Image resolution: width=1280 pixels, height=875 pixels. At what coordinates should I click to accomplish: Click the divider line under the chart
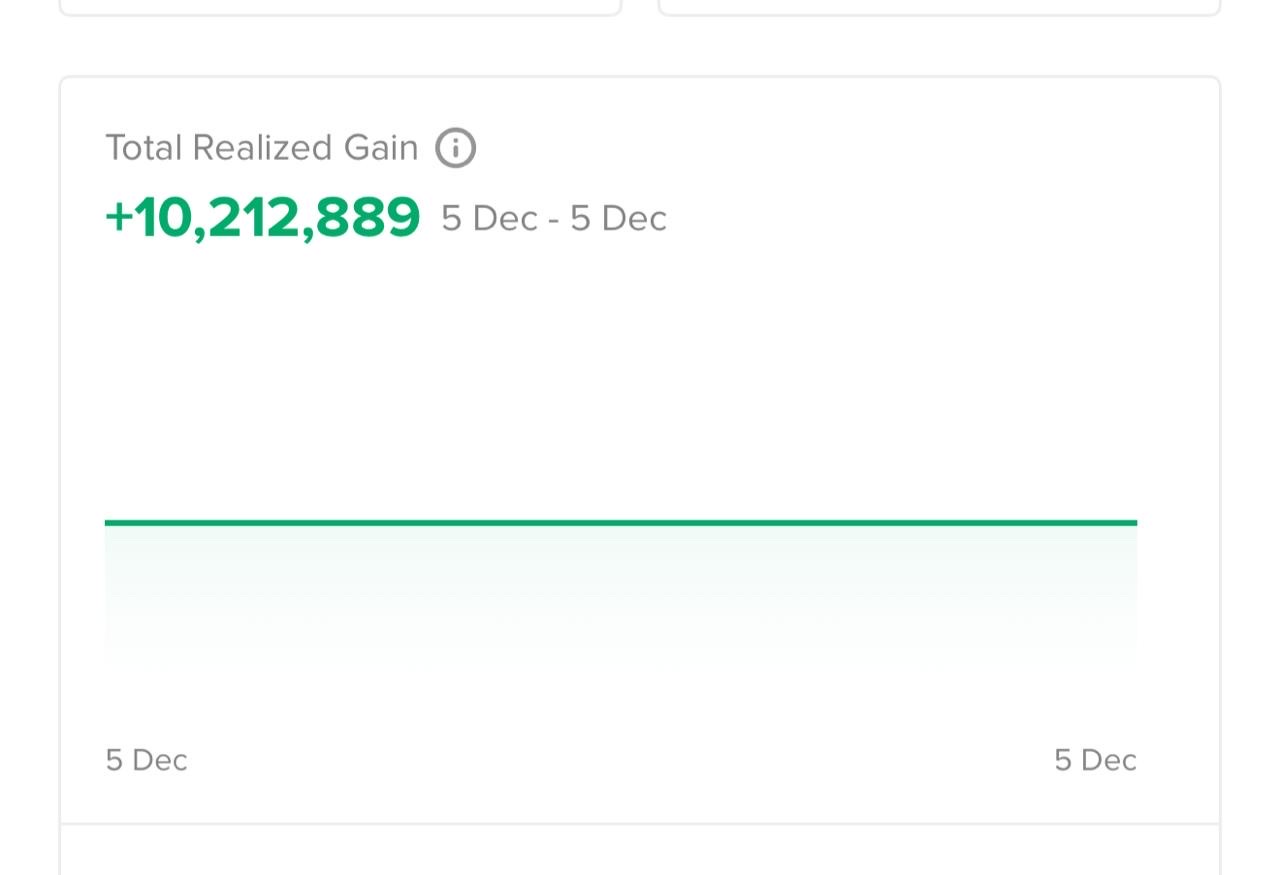click(x=640, y=824)
